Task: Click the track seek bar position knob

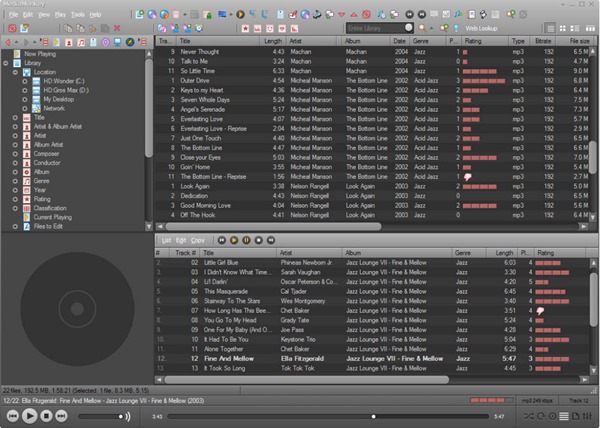Action: (x=373, y=417)
